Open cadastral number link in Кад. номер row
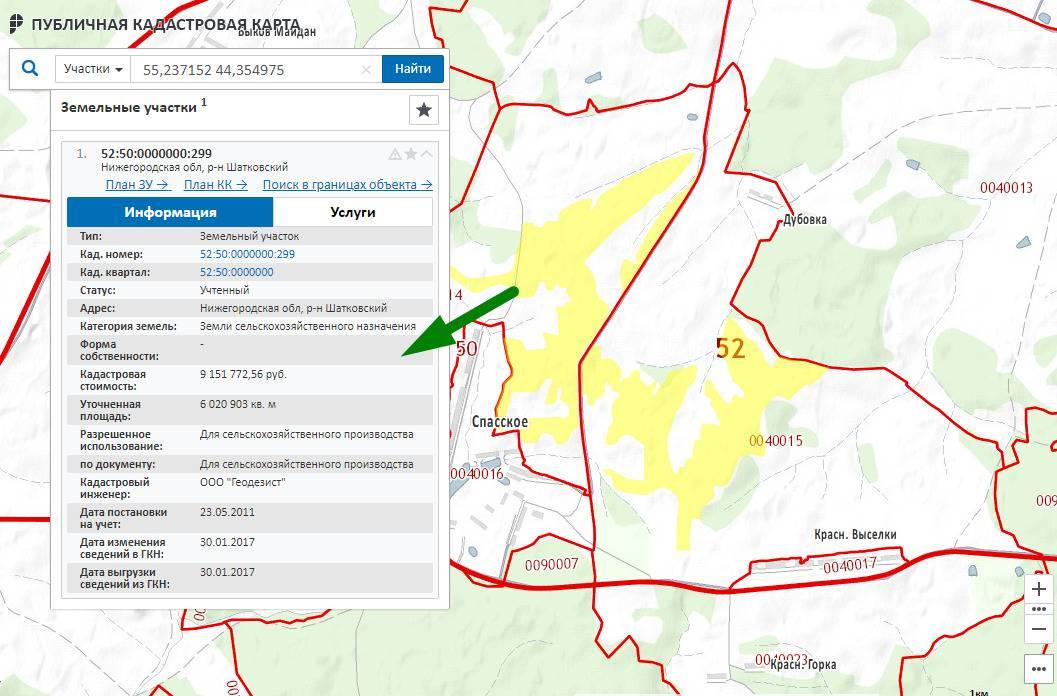This screenshot has height=696, width=1057. (247, 254)
